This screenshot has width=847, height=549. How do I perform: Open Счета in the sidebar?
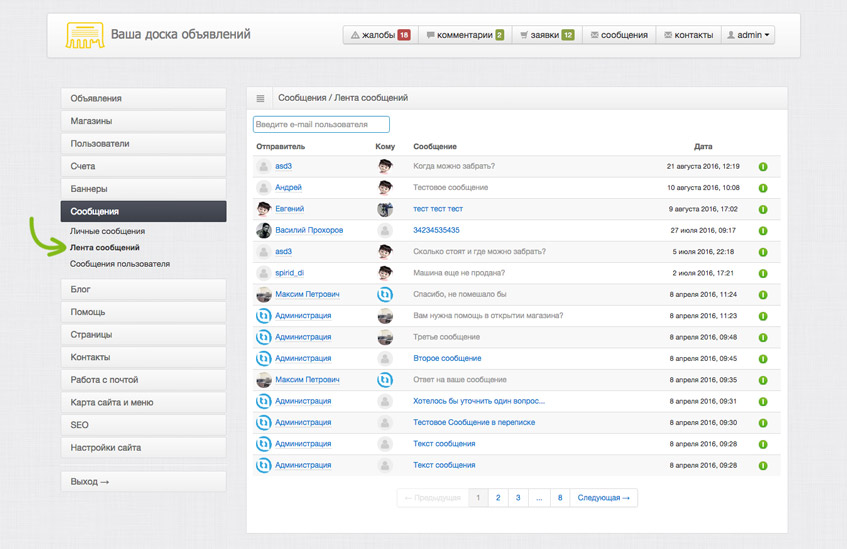pos(144,166)
